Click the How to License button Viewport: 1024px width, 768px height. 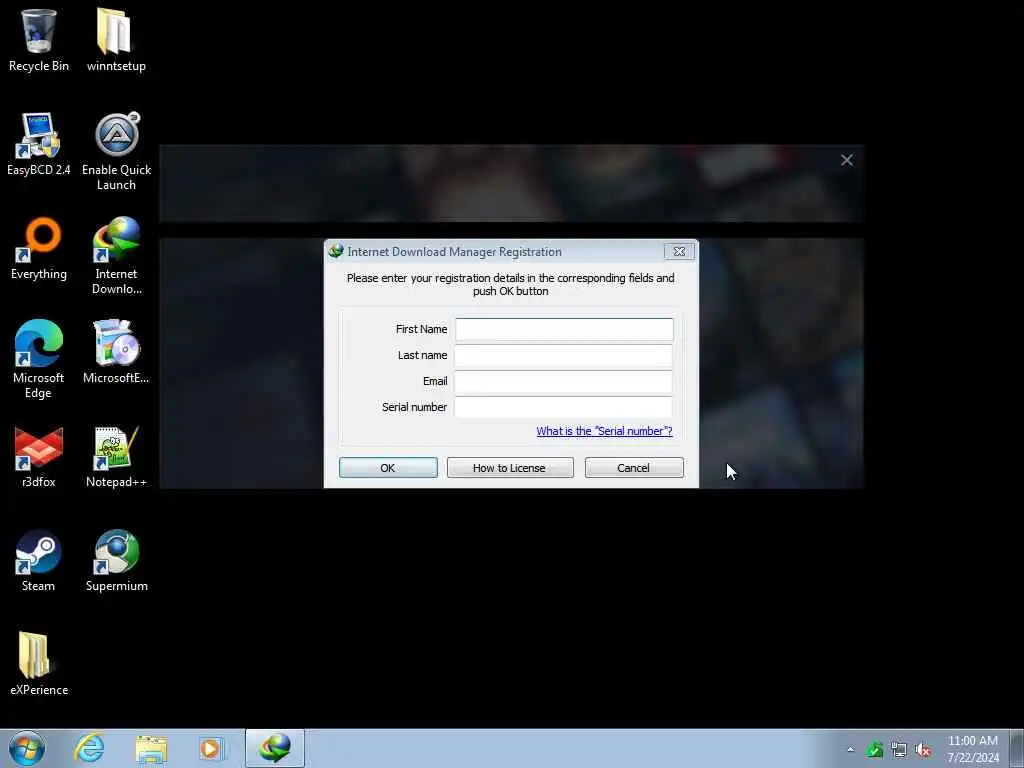coord(510,468)
